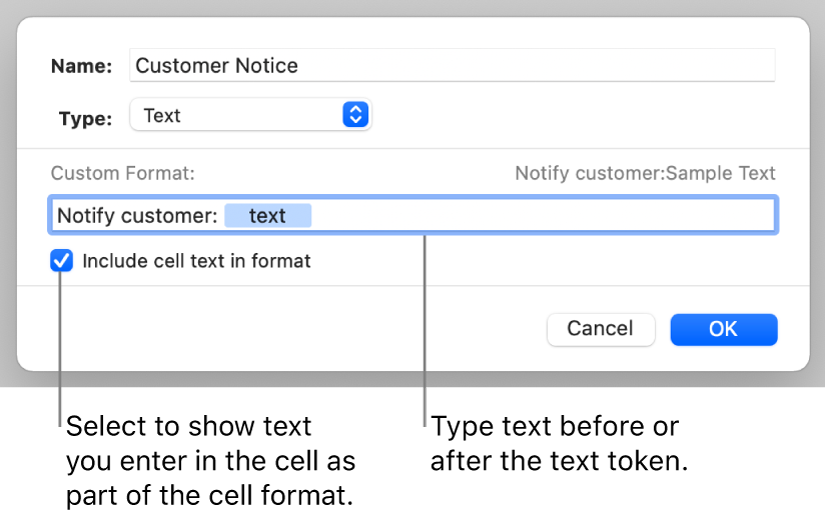Click the blue up-down arrows beside Text
This screenshot has width=826, height=522.
click(355, 115)
